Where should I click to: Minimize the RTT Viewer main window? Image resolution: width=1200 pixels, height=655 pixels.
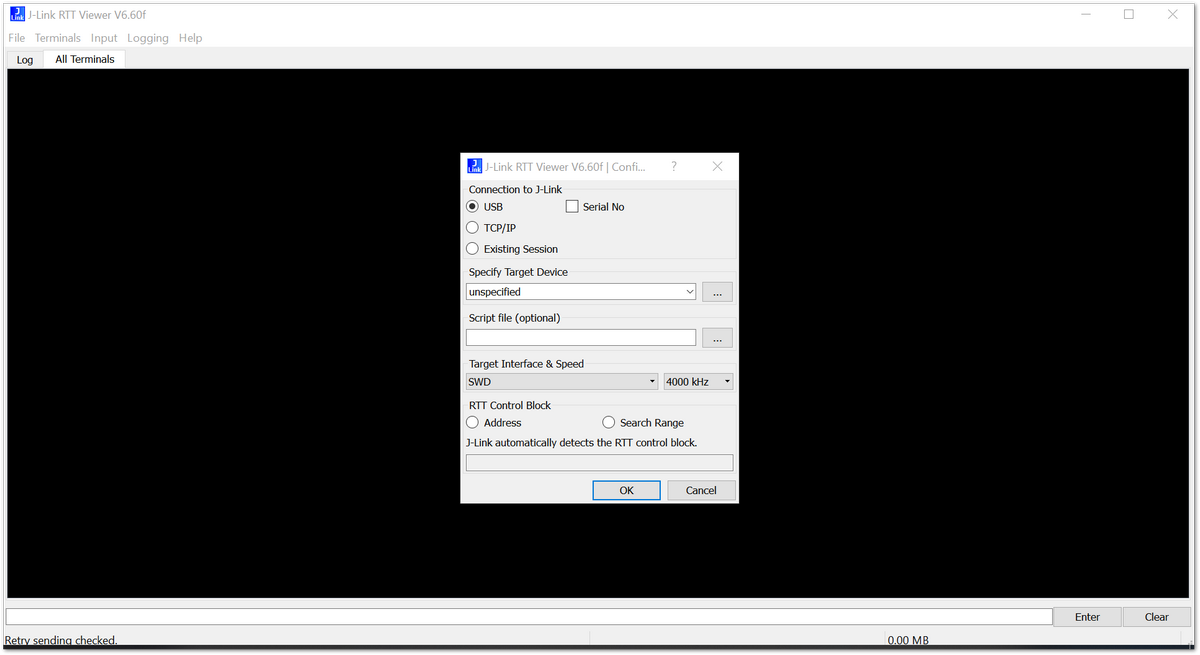(1085, 14)
